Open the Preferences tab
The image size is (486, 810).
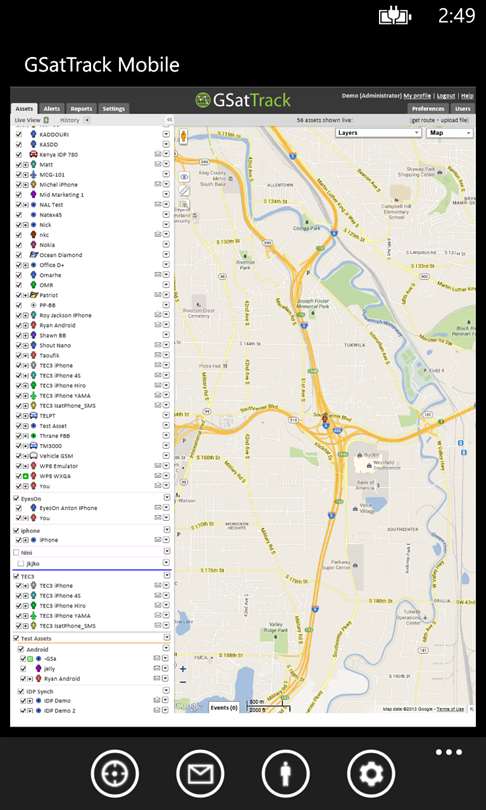428,108
